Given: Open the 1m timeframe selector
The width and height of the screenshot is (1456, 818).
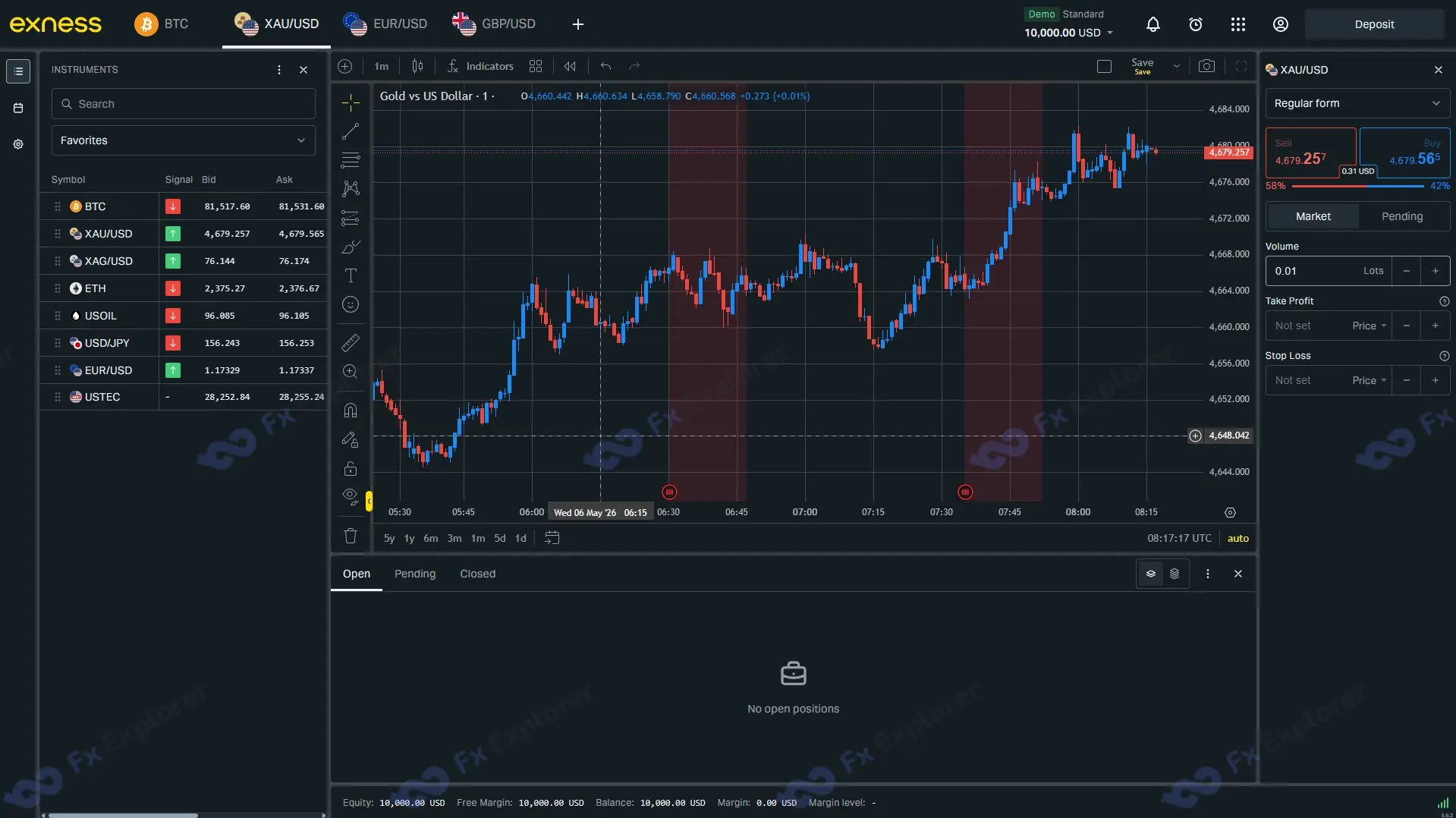Looking at the screenshot, I should pos(381,67).
